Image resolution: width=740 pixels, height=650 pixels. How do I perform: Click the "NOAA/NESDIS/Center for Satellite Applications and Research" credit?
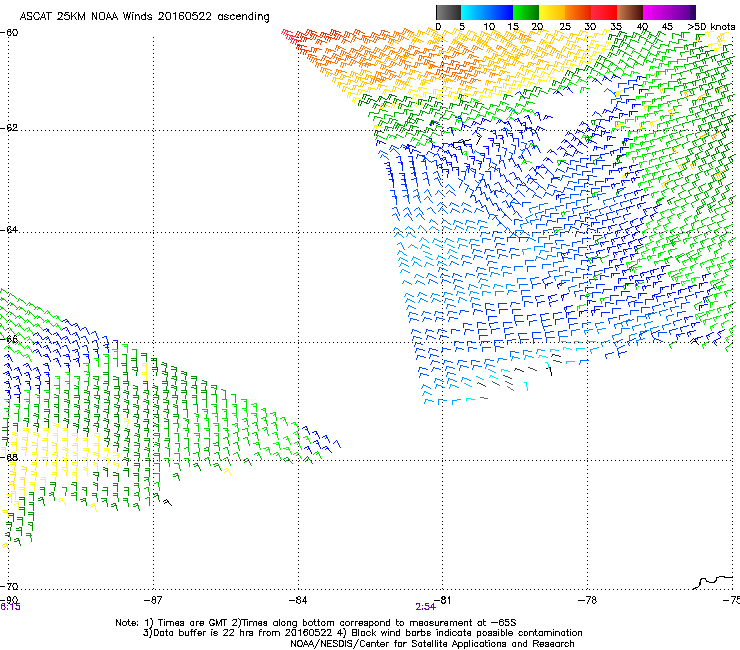pyautogui.click(x=432, y=644)
